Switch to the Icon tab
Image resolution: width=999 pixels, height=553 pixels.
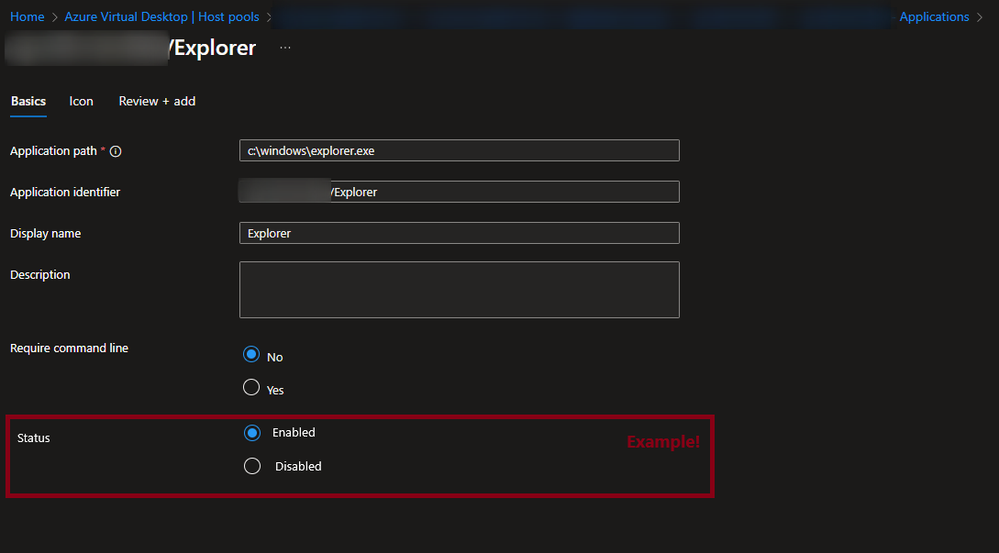(81, 101)
